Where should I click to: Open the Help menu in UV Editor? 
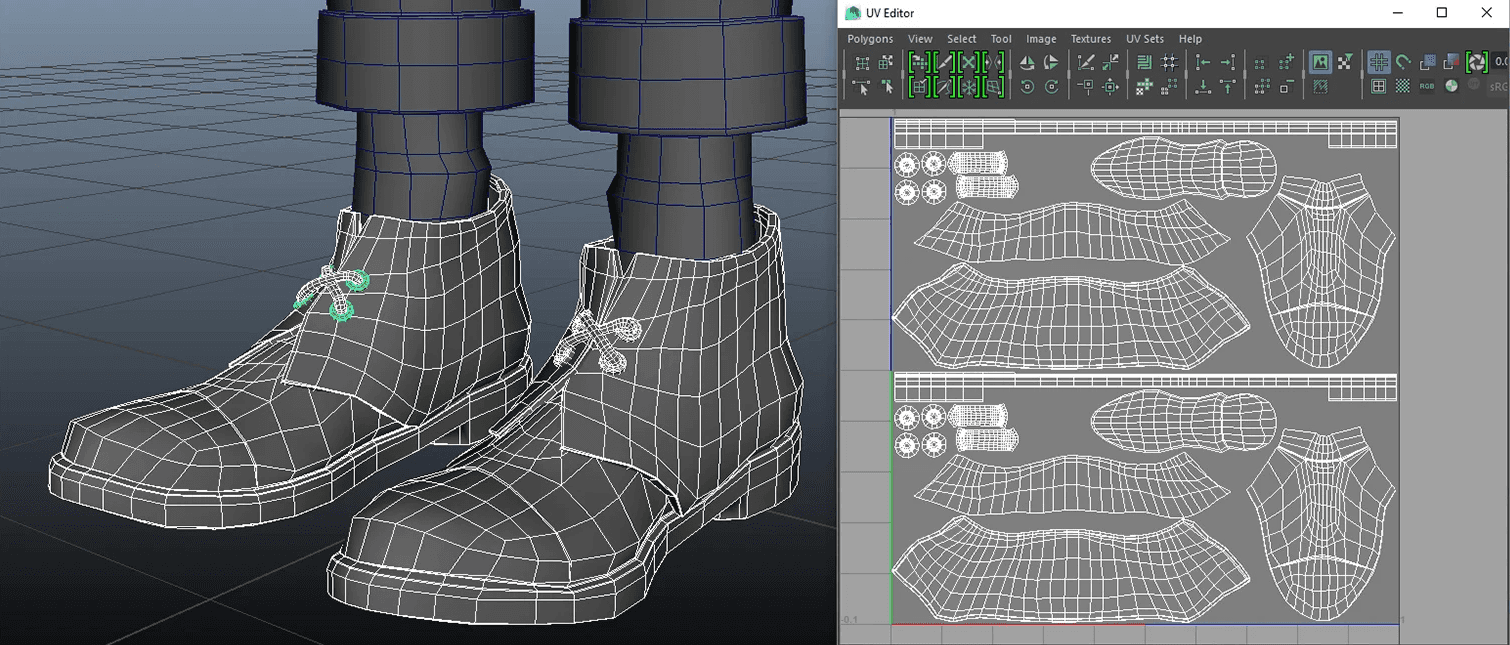point(1190,39)
